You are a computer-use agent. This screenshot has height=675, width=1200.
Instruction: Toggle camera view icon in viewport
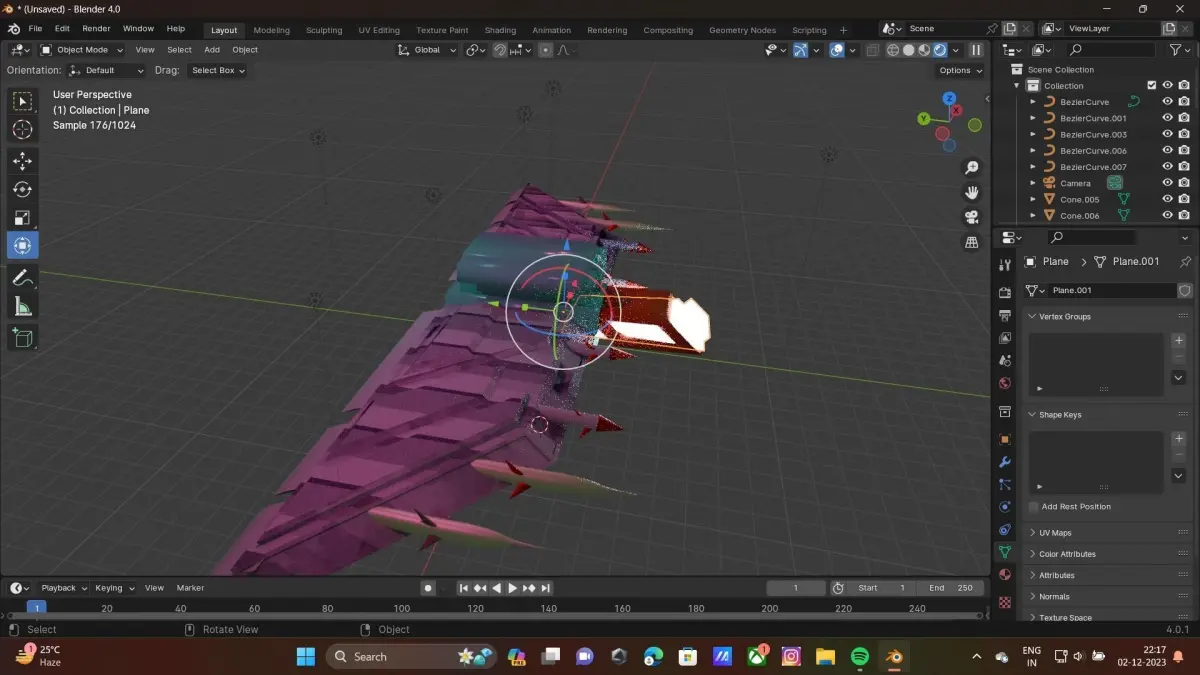(971, 217)
